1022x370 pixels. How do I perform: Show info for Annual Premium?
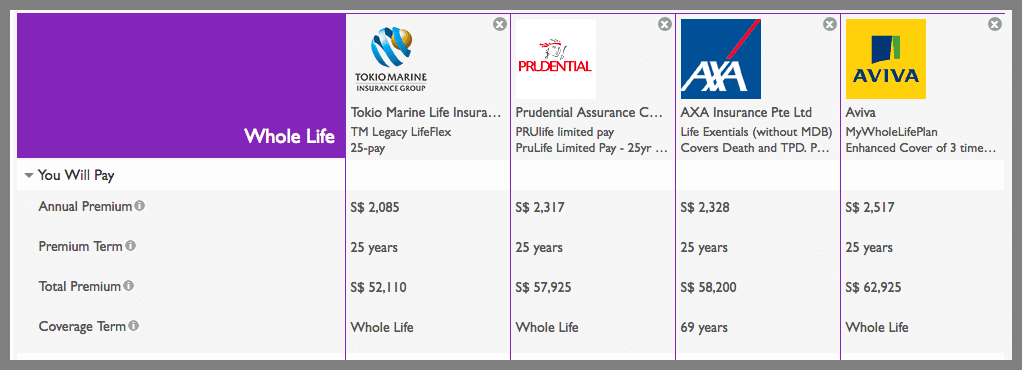click(x=139, y=206)
